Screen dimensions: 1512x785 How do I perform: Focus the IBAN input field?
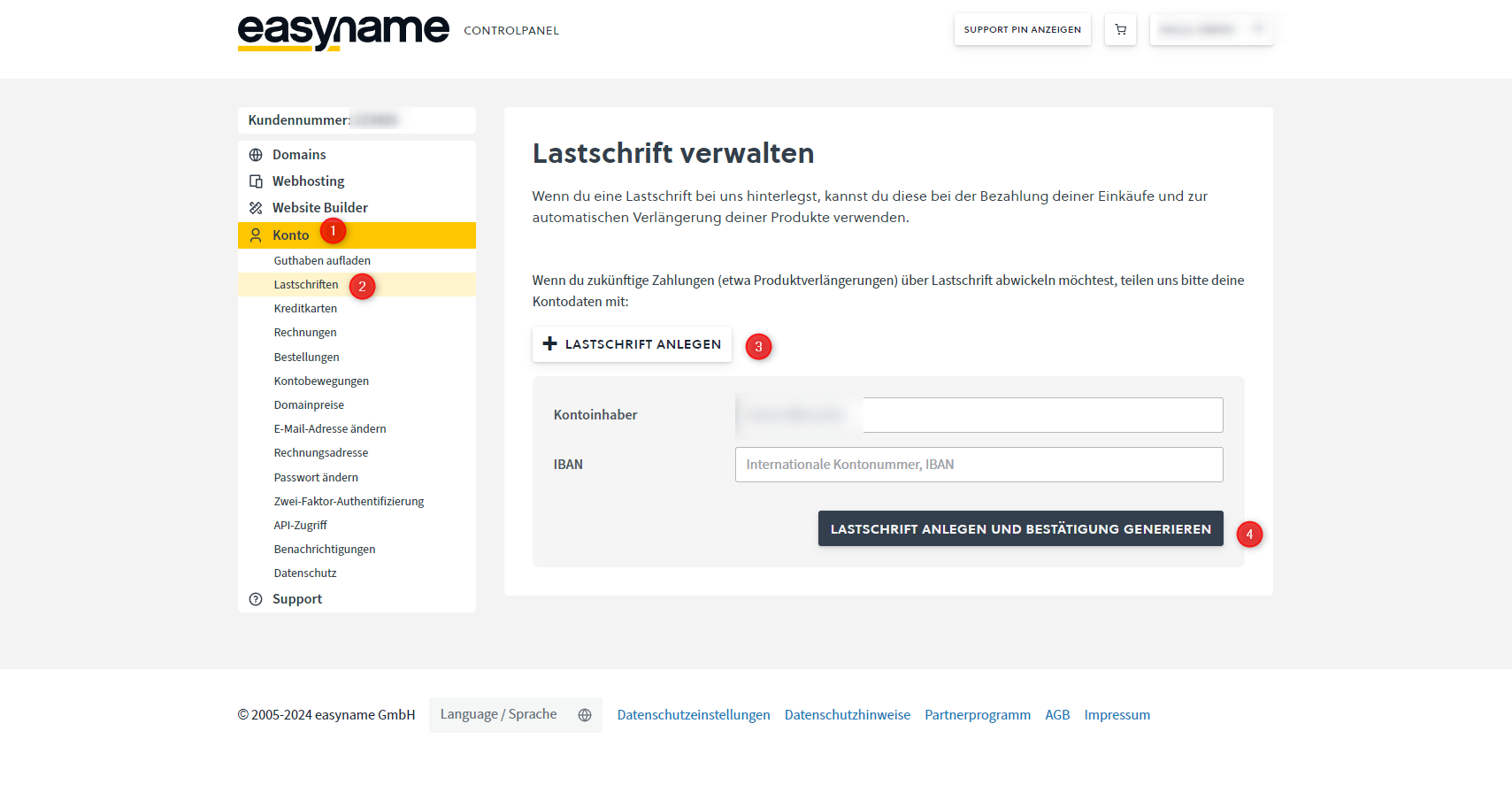979,465
